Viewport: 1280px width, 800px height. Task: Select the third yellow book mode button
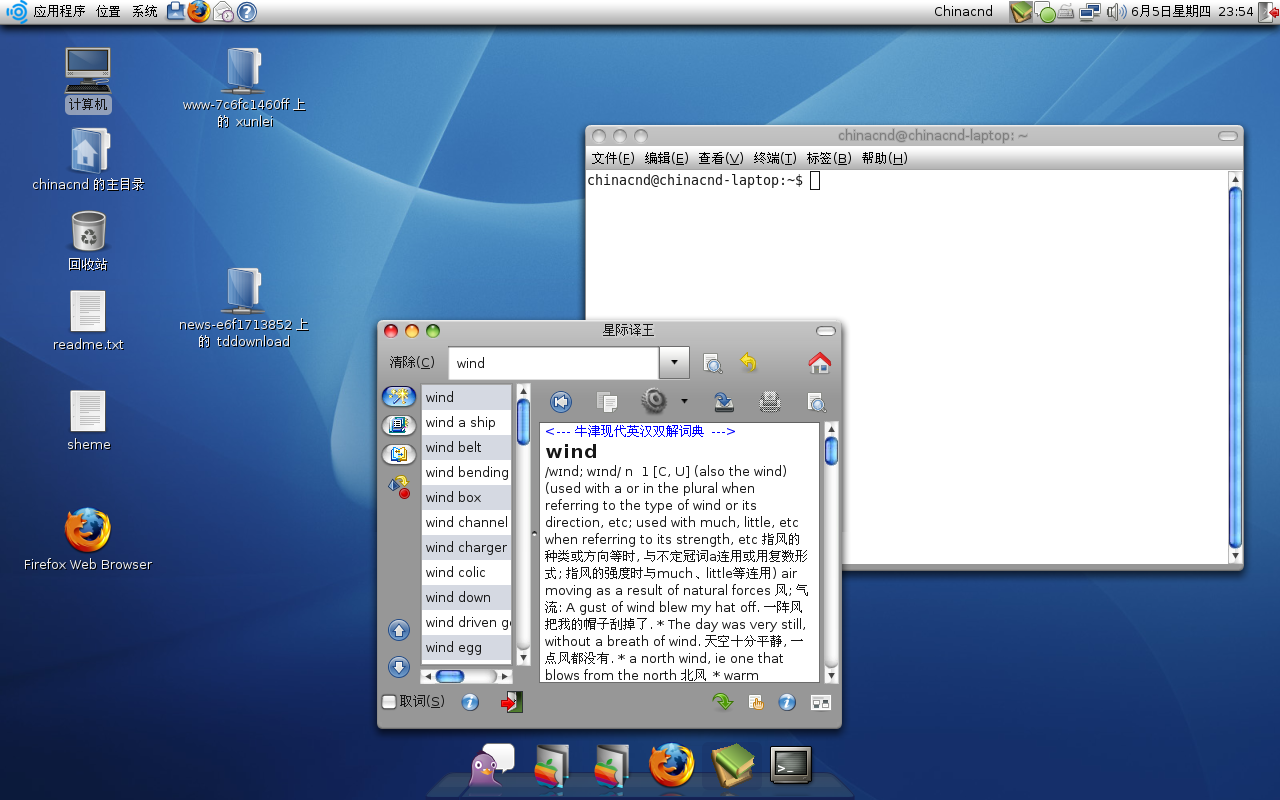click(x=399, y=454)
